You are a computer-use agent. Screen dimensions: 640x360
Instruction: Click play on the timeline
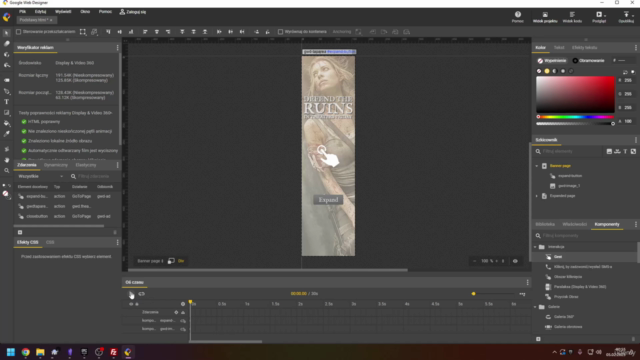(131, 294)
